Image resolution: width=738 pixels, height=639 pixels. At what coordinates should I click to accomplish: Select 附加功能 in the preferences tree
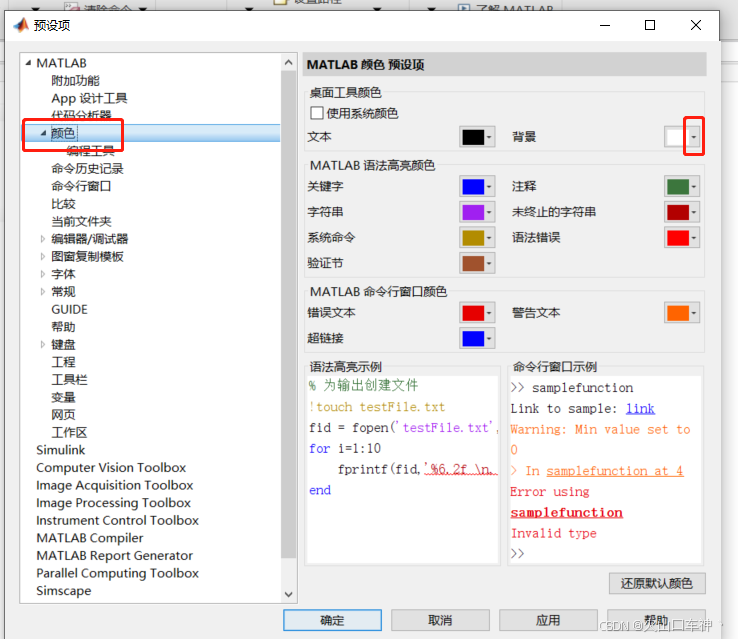pos(75,80)
